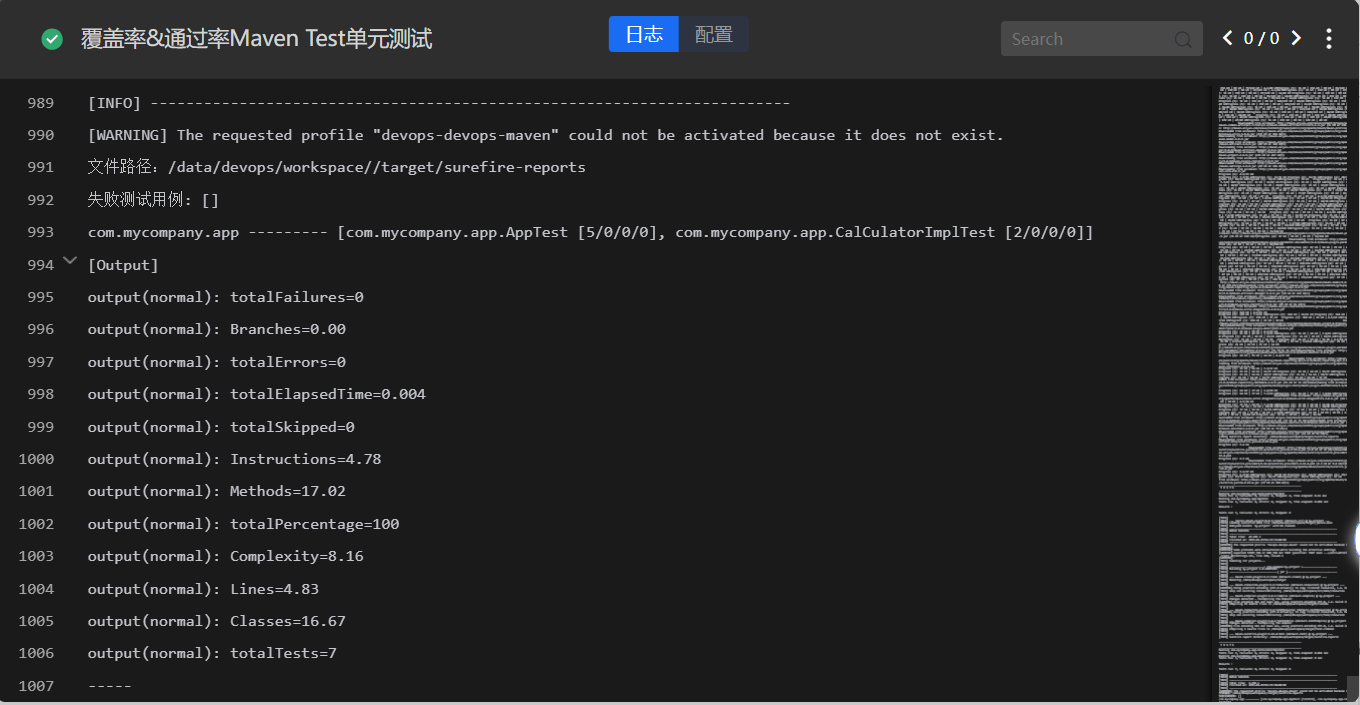The image size is (1360, 705).
Task: Switch to the 配置 tab
Action: (x=714, y=34)
